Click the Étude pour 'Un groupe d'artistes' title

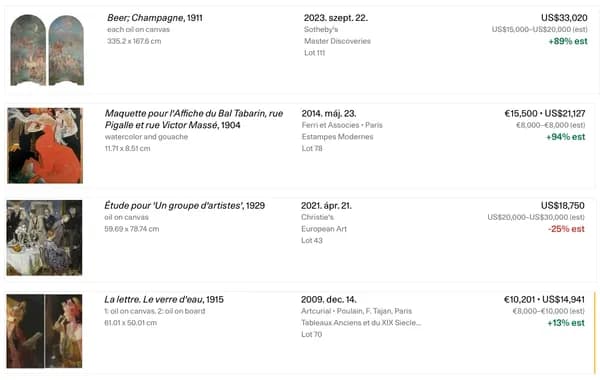tap(184, 205)
